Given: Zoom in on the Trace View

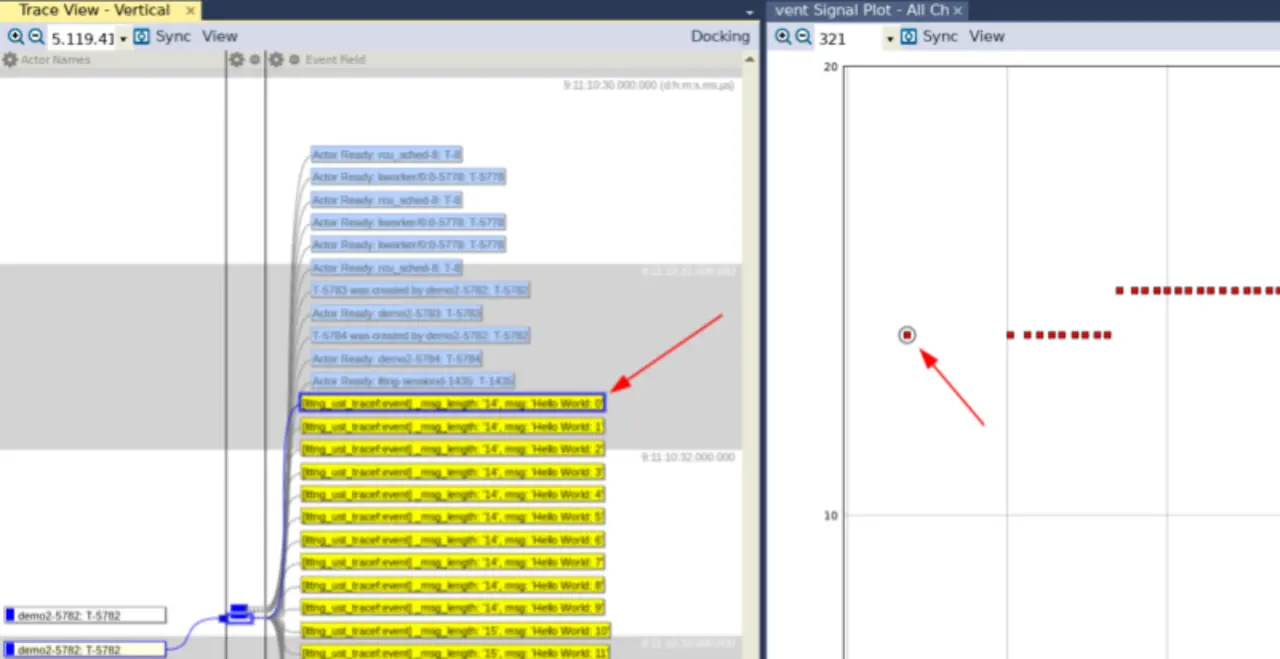Looking at the screenshot, I should tap(15, 37).
